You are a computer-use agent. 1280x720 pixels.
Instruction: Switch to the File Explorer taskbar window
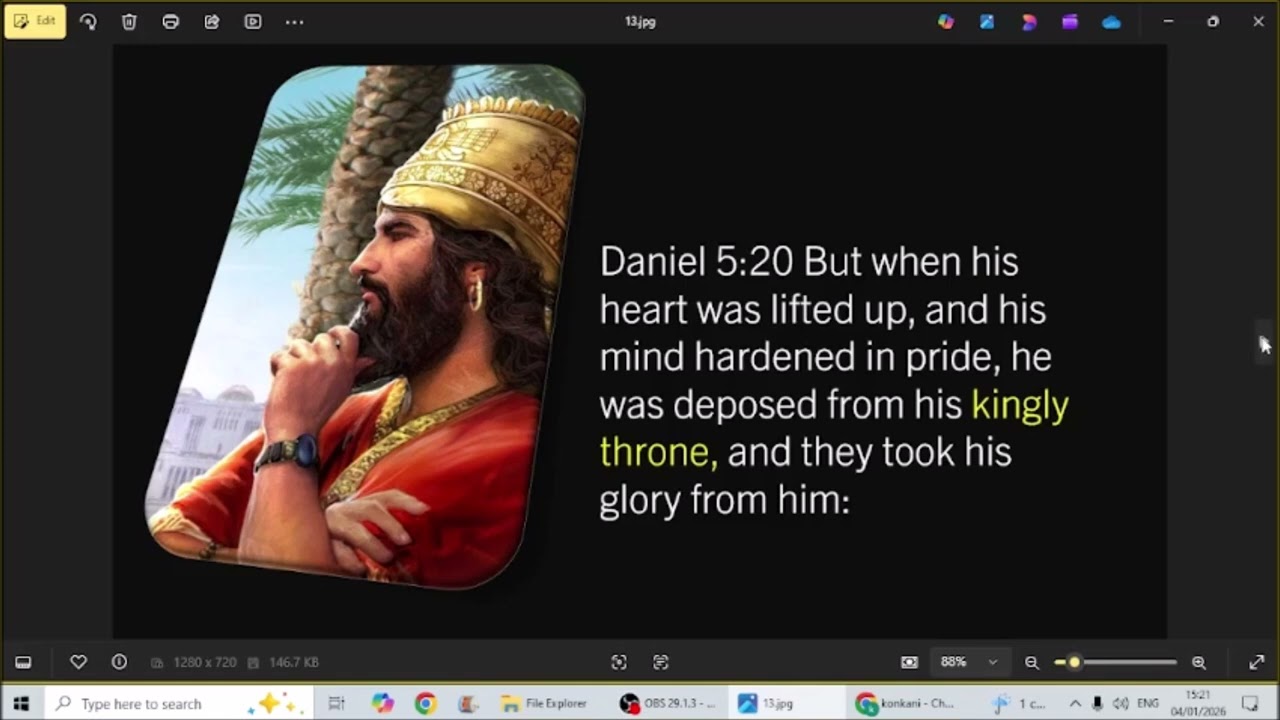(545, 703)
